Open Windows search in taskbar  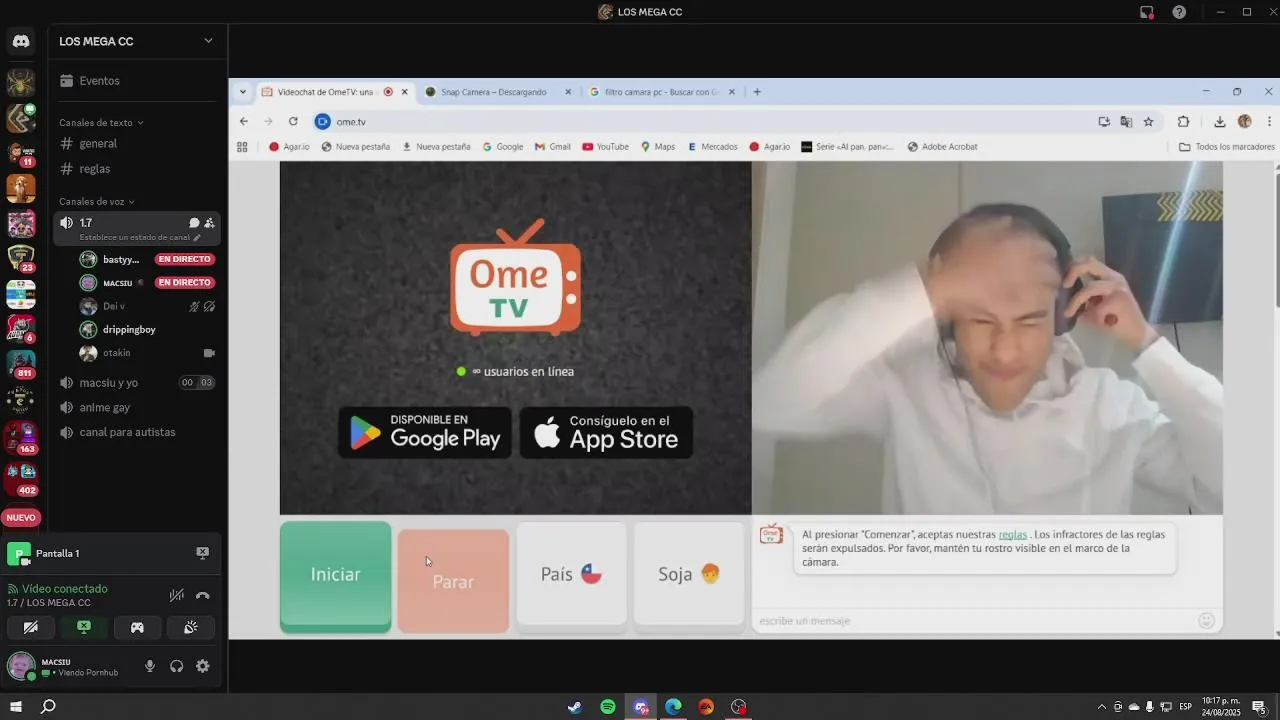pos(48,707)
